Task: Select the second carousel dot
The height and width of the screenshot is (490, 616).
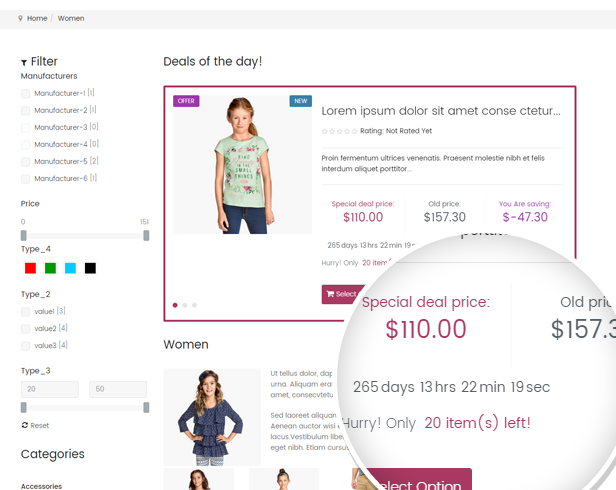Action: 185,305
